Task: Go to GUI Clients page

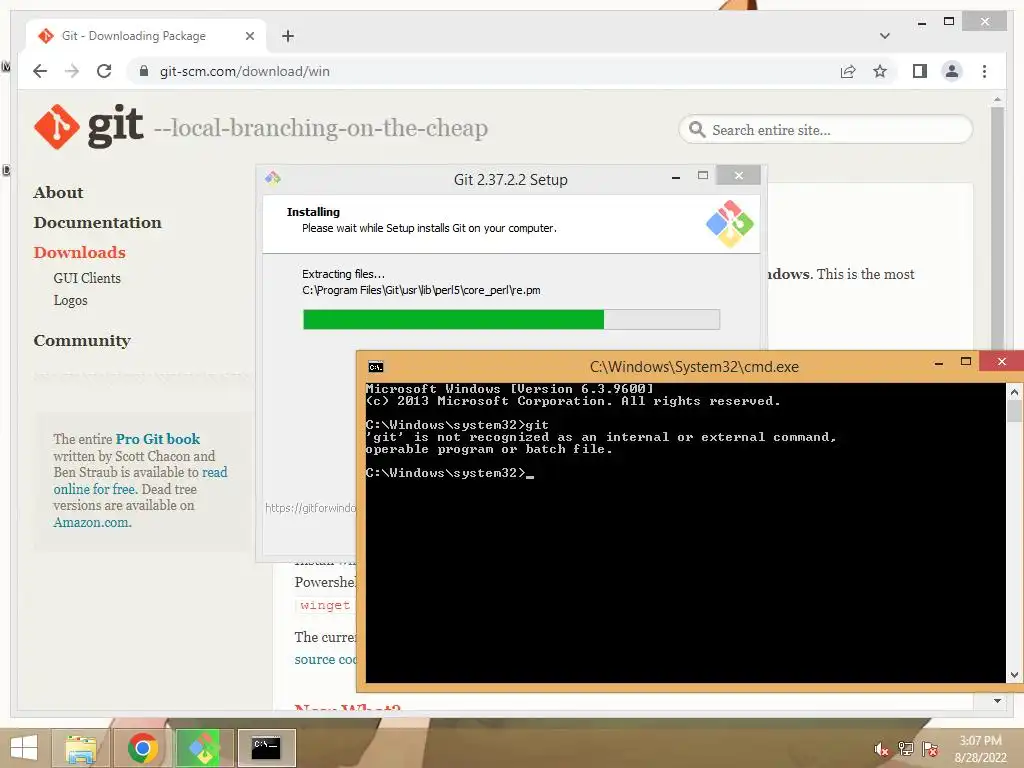Action: (x=87, y=278)
